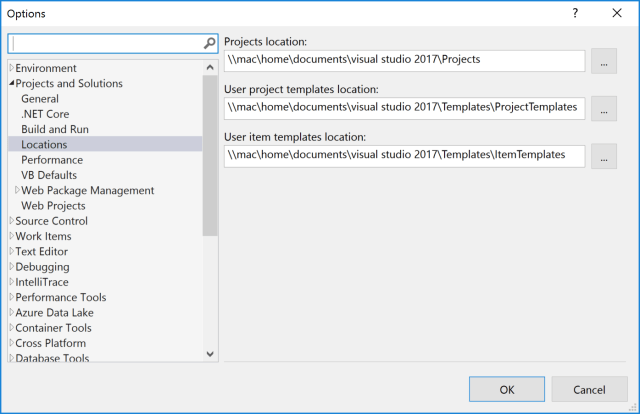Open the Build and Run page
Screen dimensions: 640x414
pyautogui.click(x=55, y=130)
